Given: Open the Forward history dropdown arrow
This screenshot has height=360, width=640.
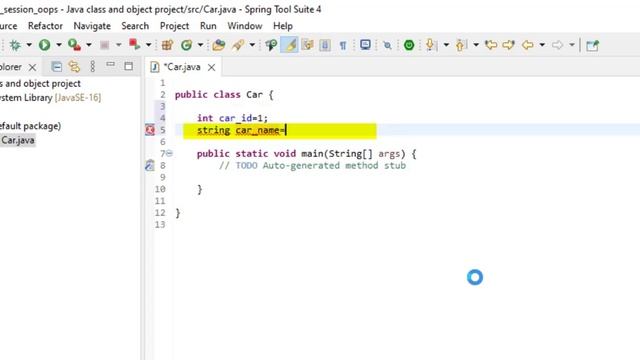Looking at the screenshot, I should (x=572, y=45).
